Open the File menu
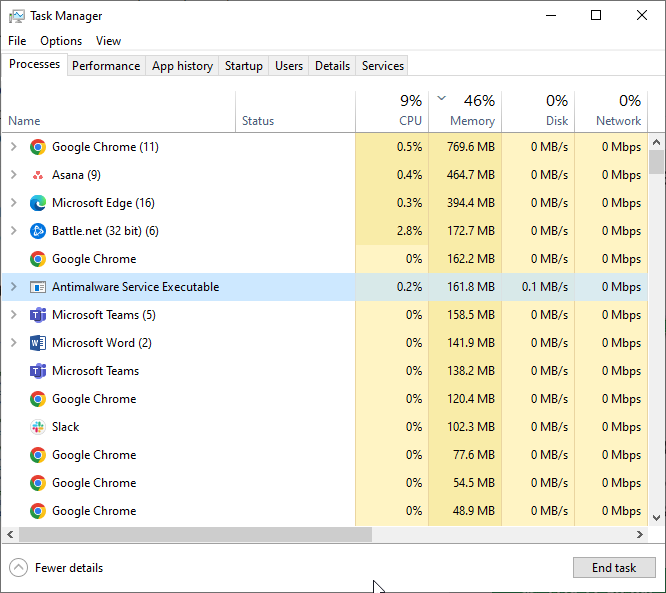Image resolution: width=666 pixels, height=593 pixels. tap(17, 41)
